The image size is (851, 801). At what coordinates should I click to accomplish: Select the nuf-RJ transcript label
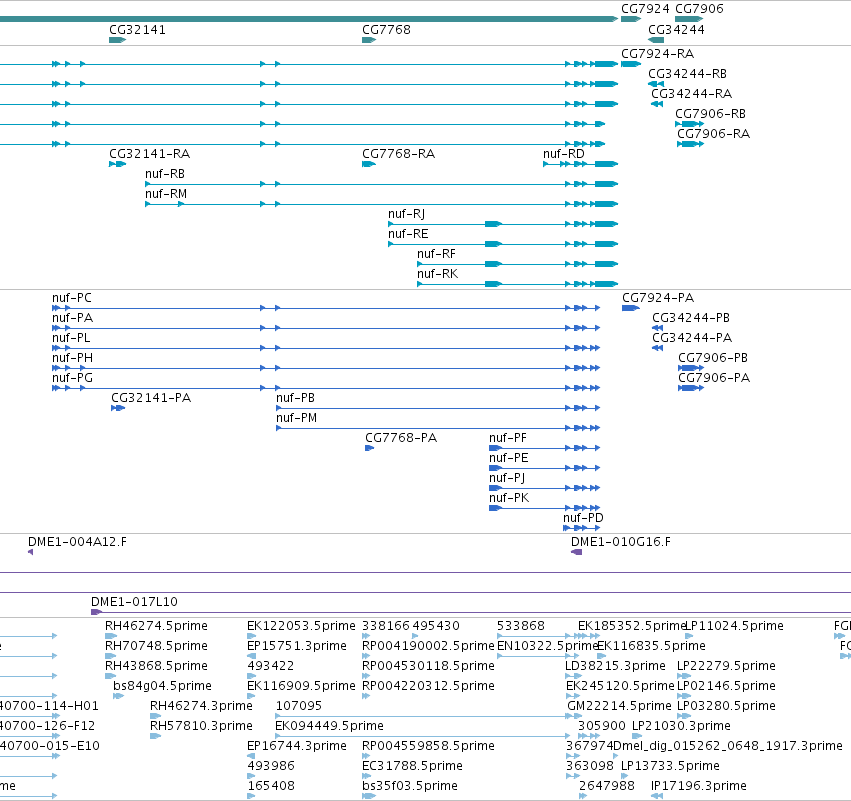point(407,214)
